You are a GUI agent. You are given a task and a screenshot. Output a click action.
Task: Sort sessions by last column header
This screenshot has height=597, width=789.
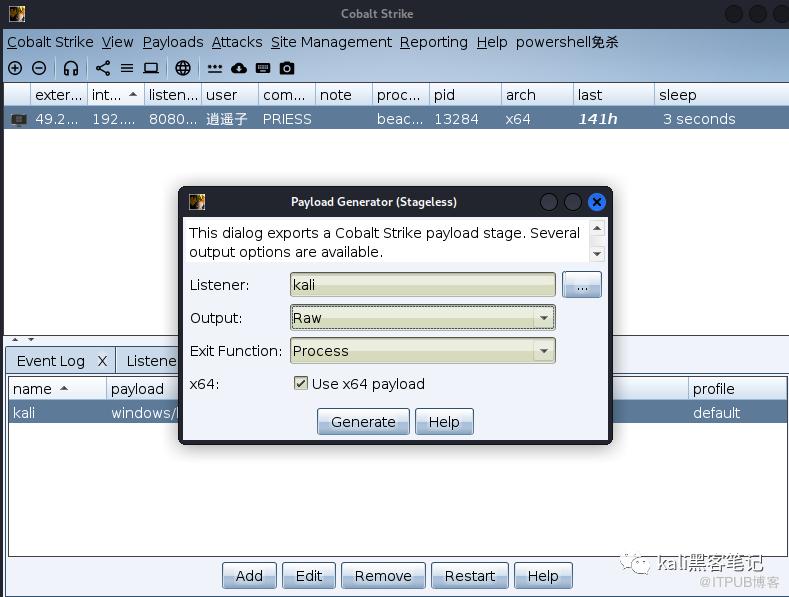click(613, 95)
